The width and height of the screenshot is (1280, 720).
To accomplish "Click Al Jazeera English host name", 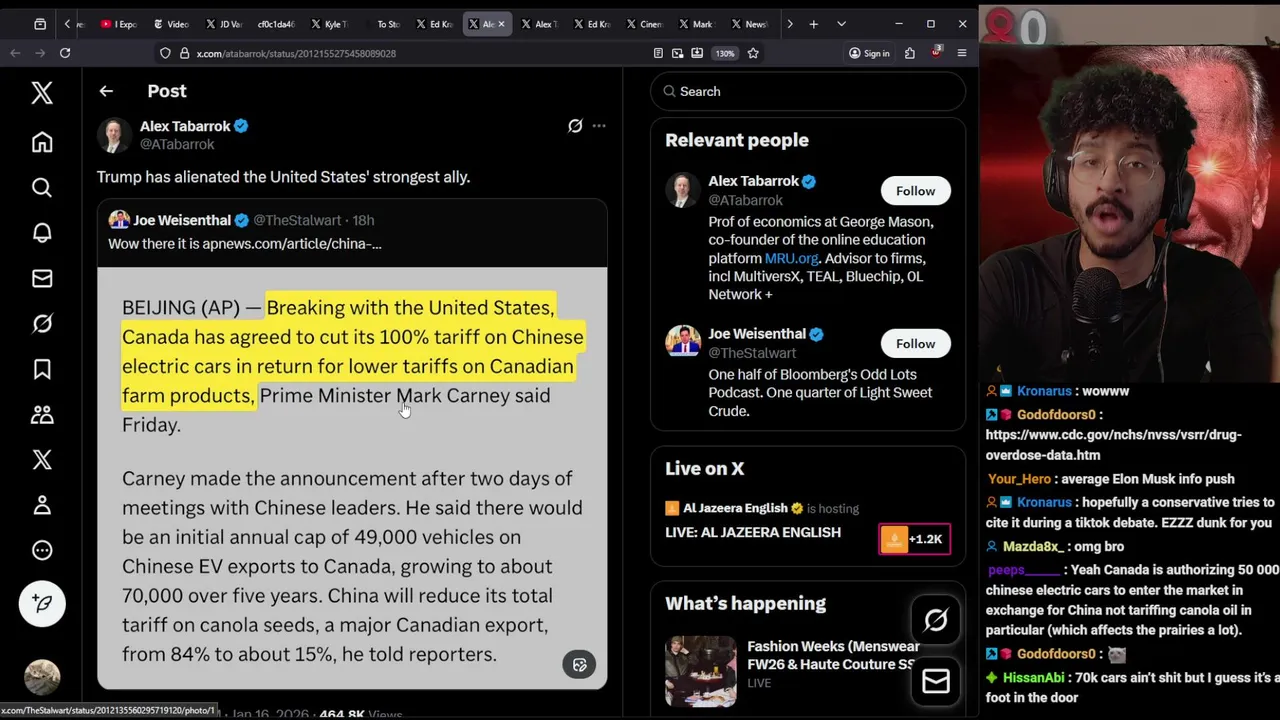I will (736, 508).
